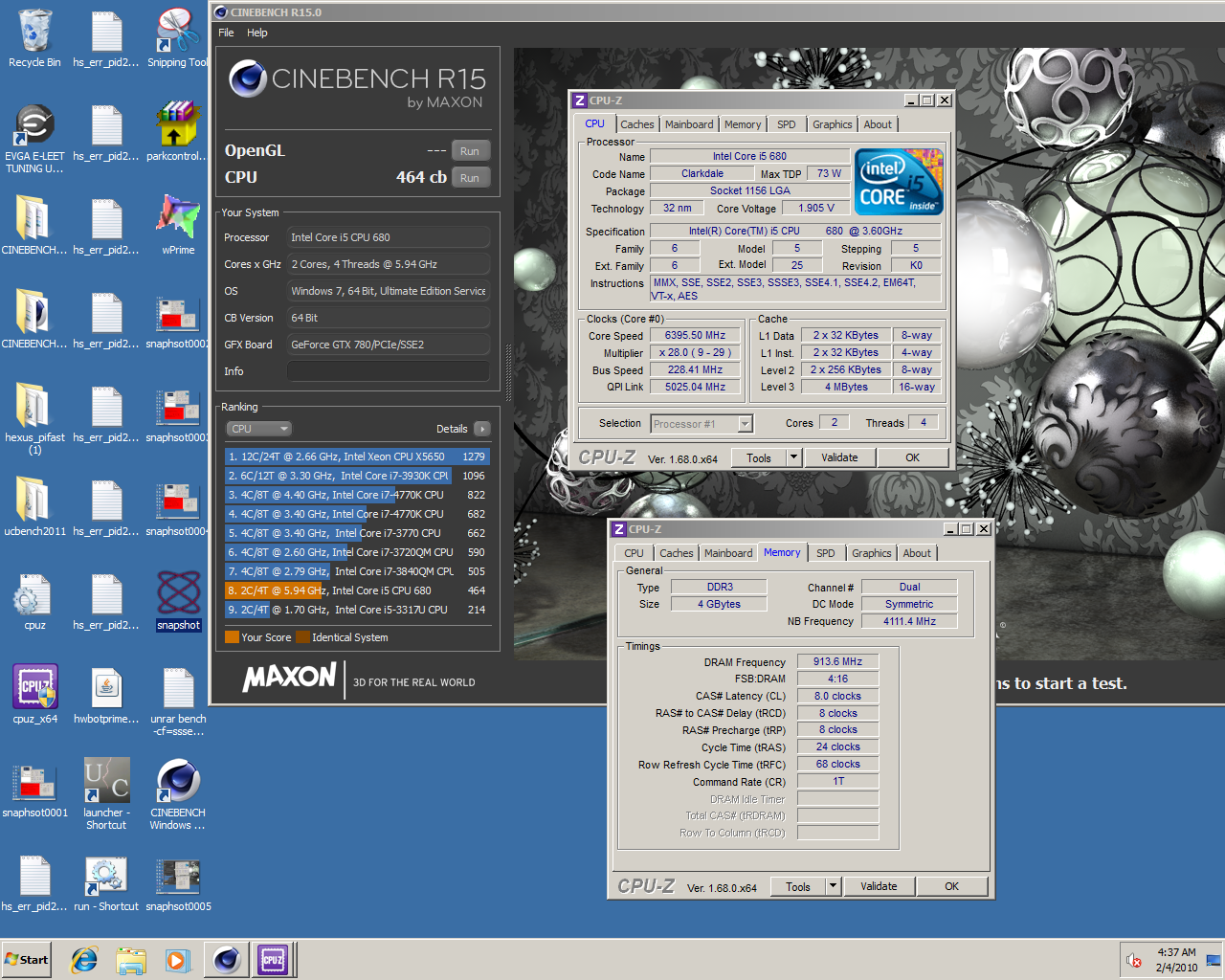Expand Tools dropdown arrow in lower CPU-Z
The width and height of the screenshot is (1225, 980).
[833, 886]
